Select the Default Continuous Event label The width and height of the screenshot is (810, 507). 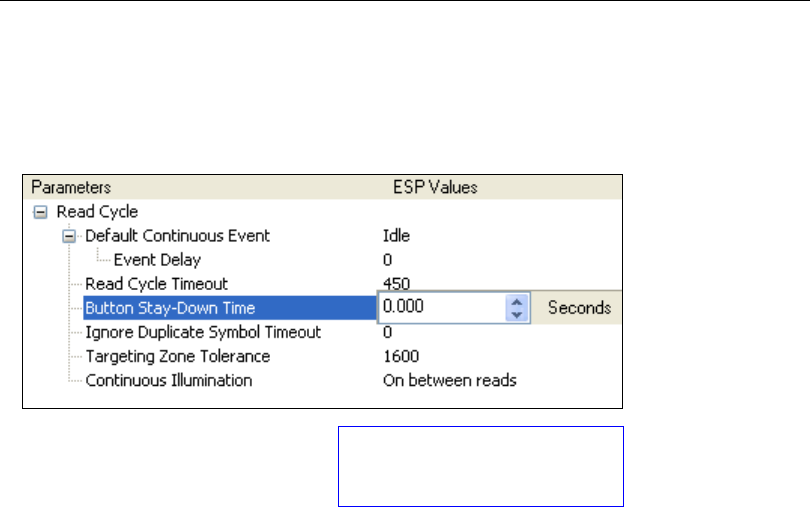177,236
